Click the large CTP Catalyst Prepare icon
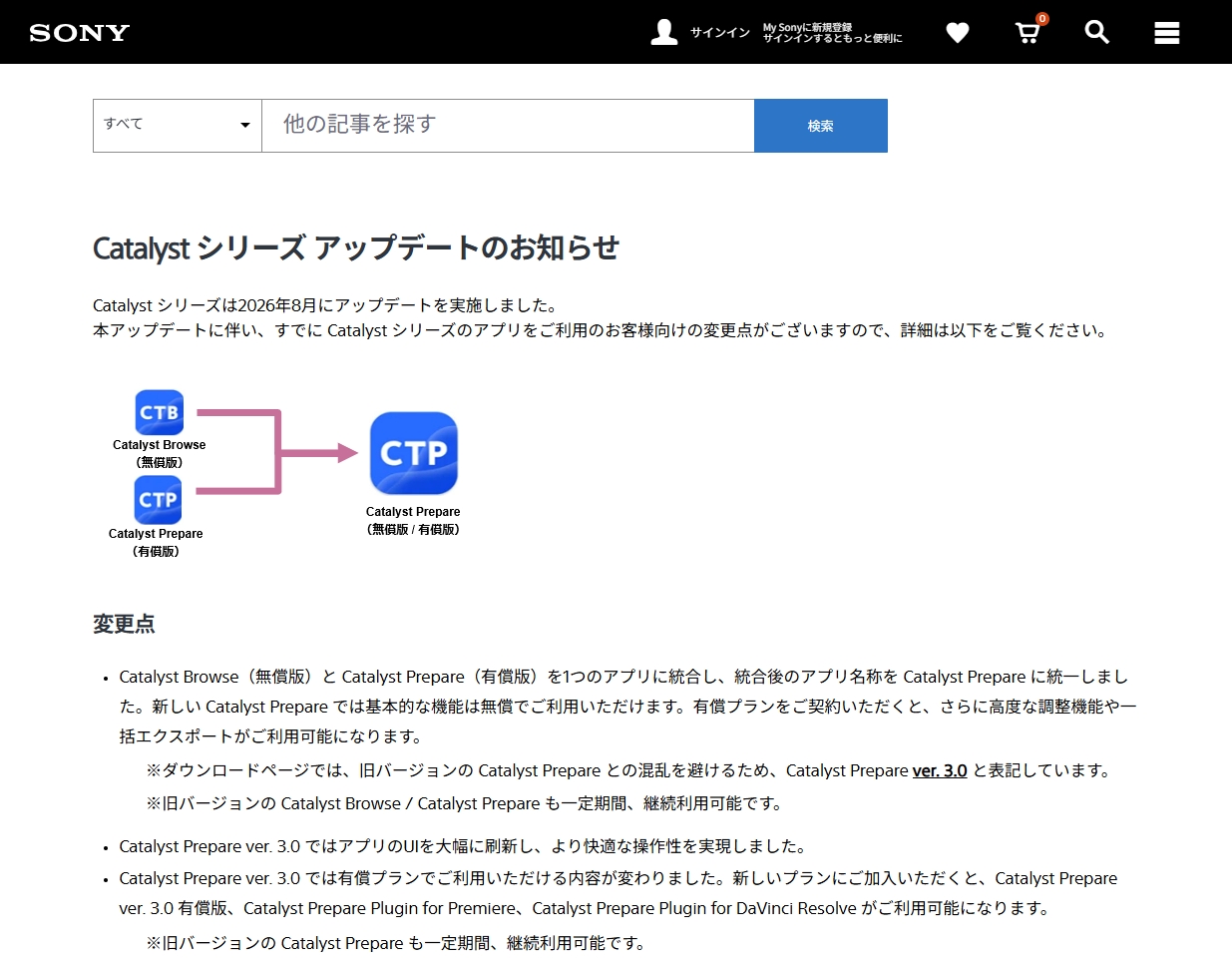Screen dimensions: 1232x964 pos(414,453)
